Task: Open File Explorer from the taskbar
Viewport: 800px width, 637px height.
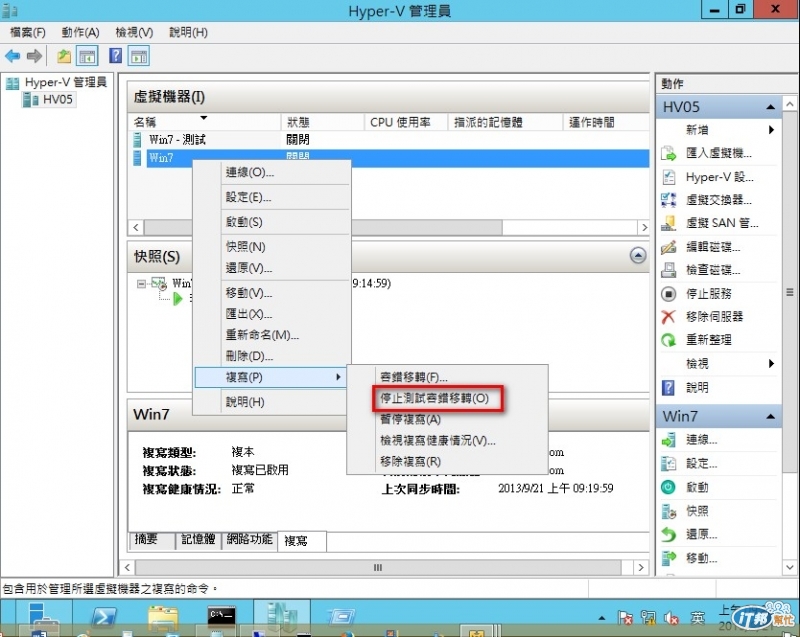Action: click(x=163, y=618)
